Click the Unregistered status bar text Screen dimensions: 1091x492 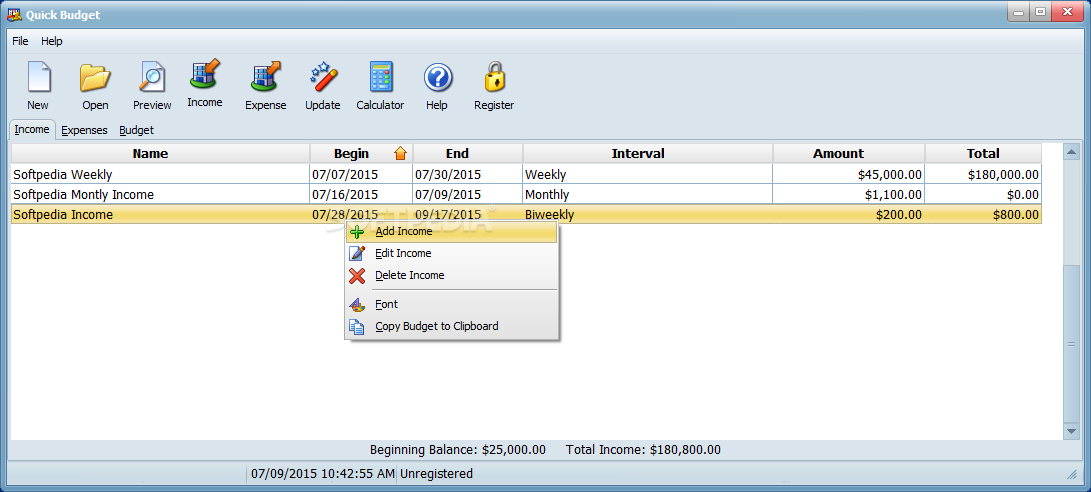tap(436, 474)
